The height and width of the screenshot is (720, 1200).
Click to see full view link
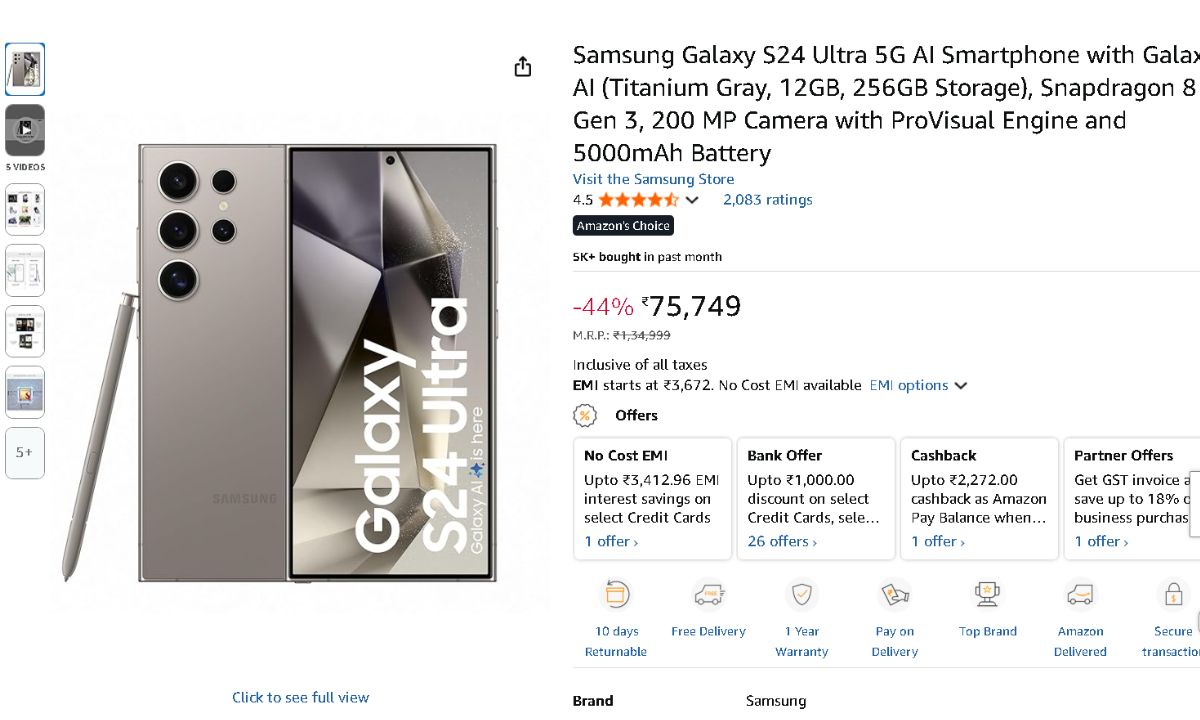coord(300,698)
